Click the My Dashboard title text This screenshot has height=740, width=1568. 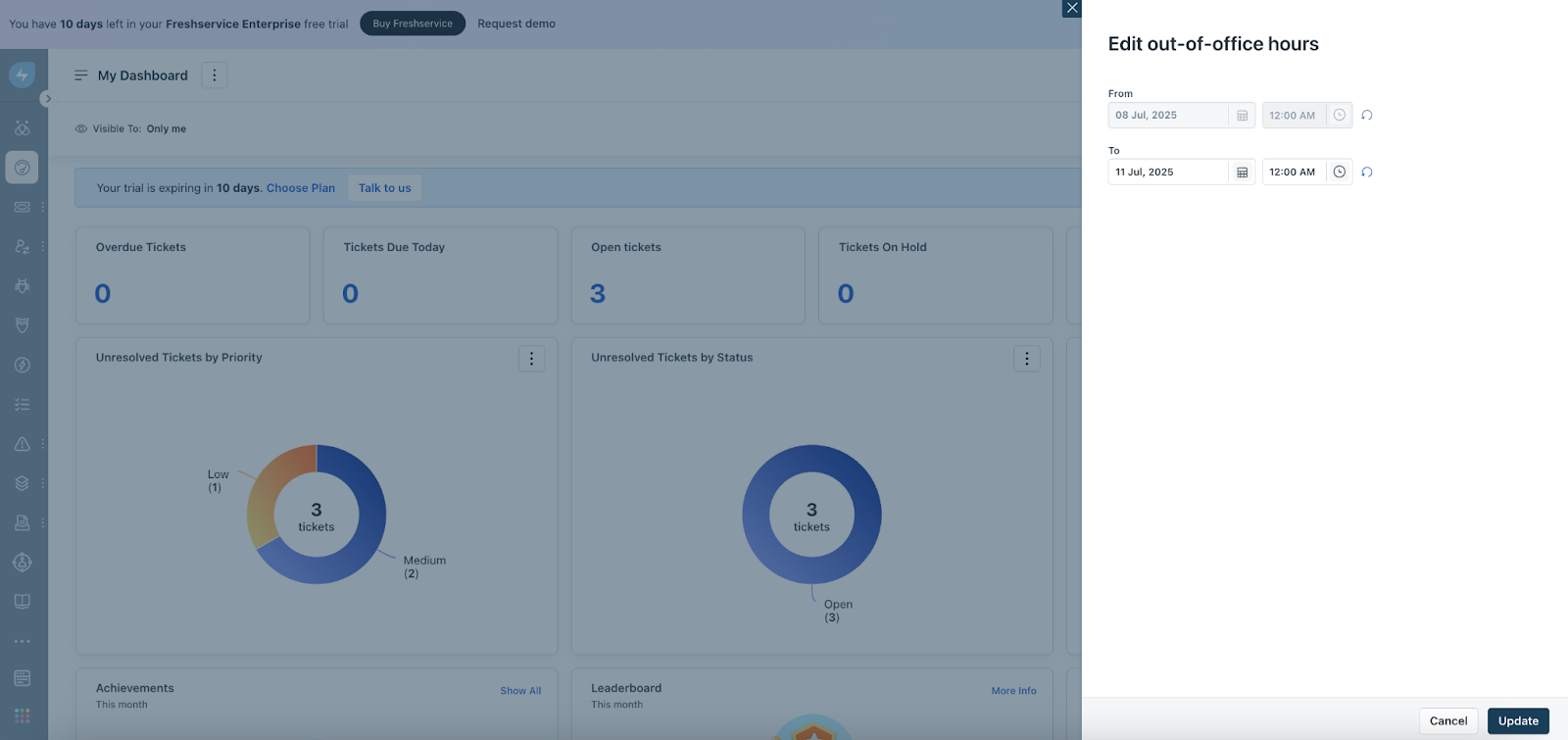pos(142,75)
